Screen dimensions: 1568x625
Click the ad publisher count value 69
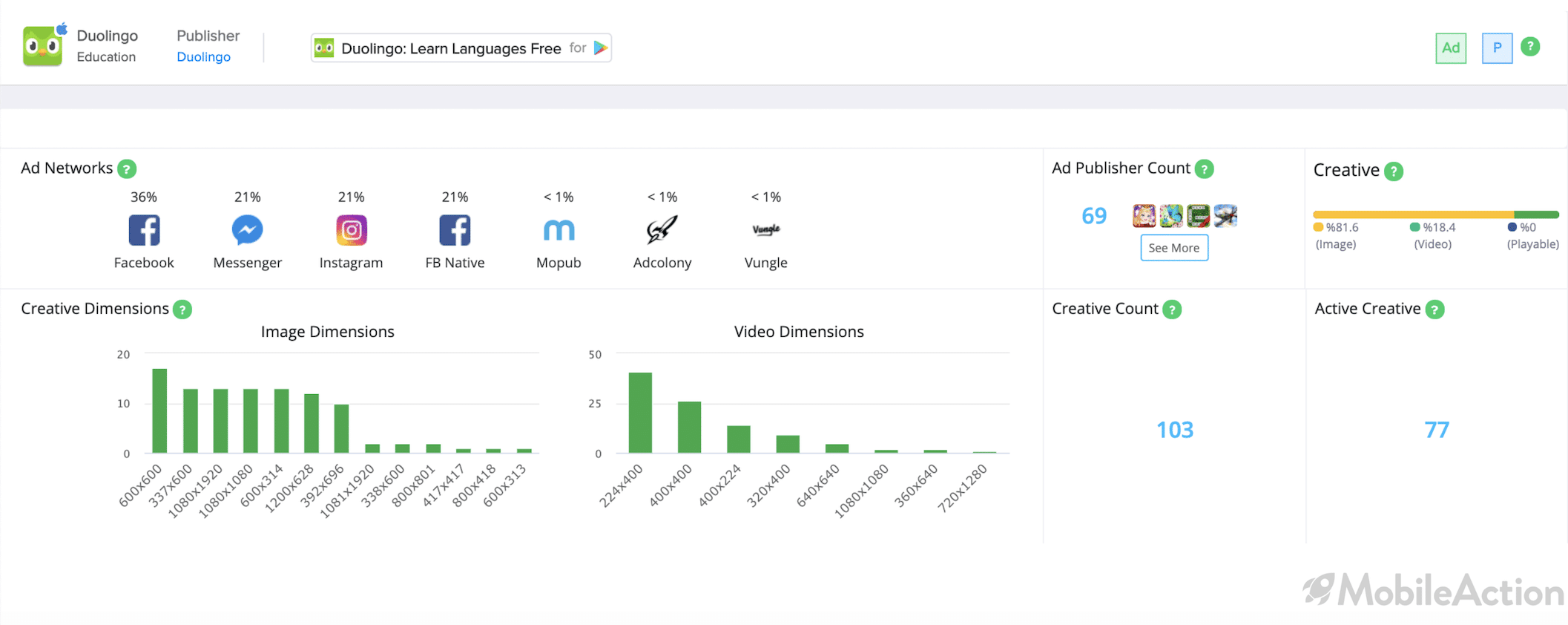pos(1094,216)
